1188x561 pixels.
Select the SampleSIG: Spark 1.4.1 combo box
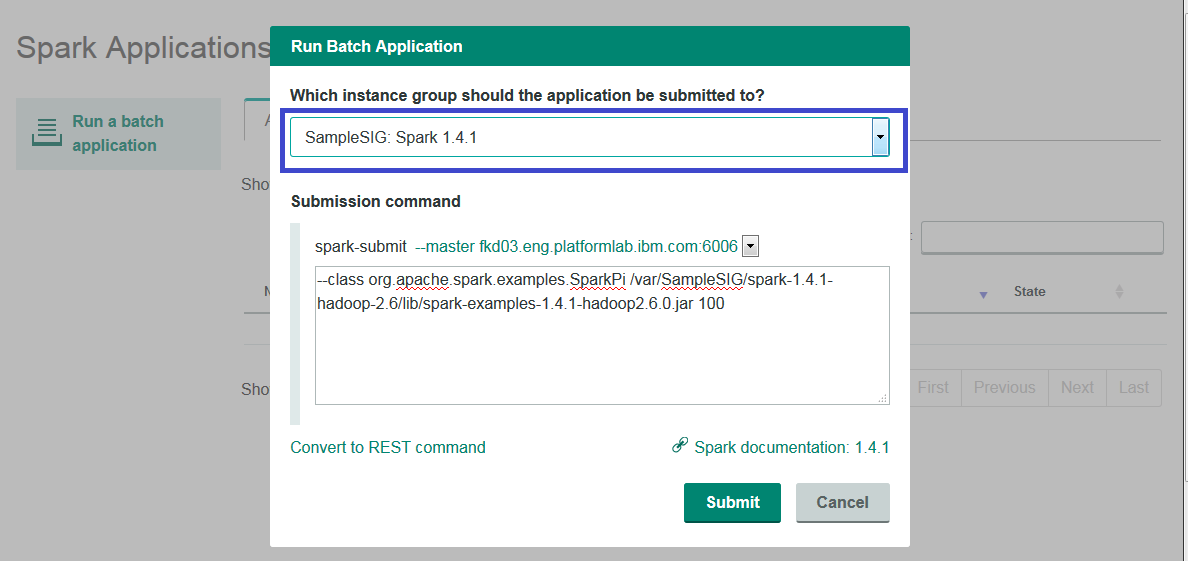pyautogui.click(x=589, y=137)
